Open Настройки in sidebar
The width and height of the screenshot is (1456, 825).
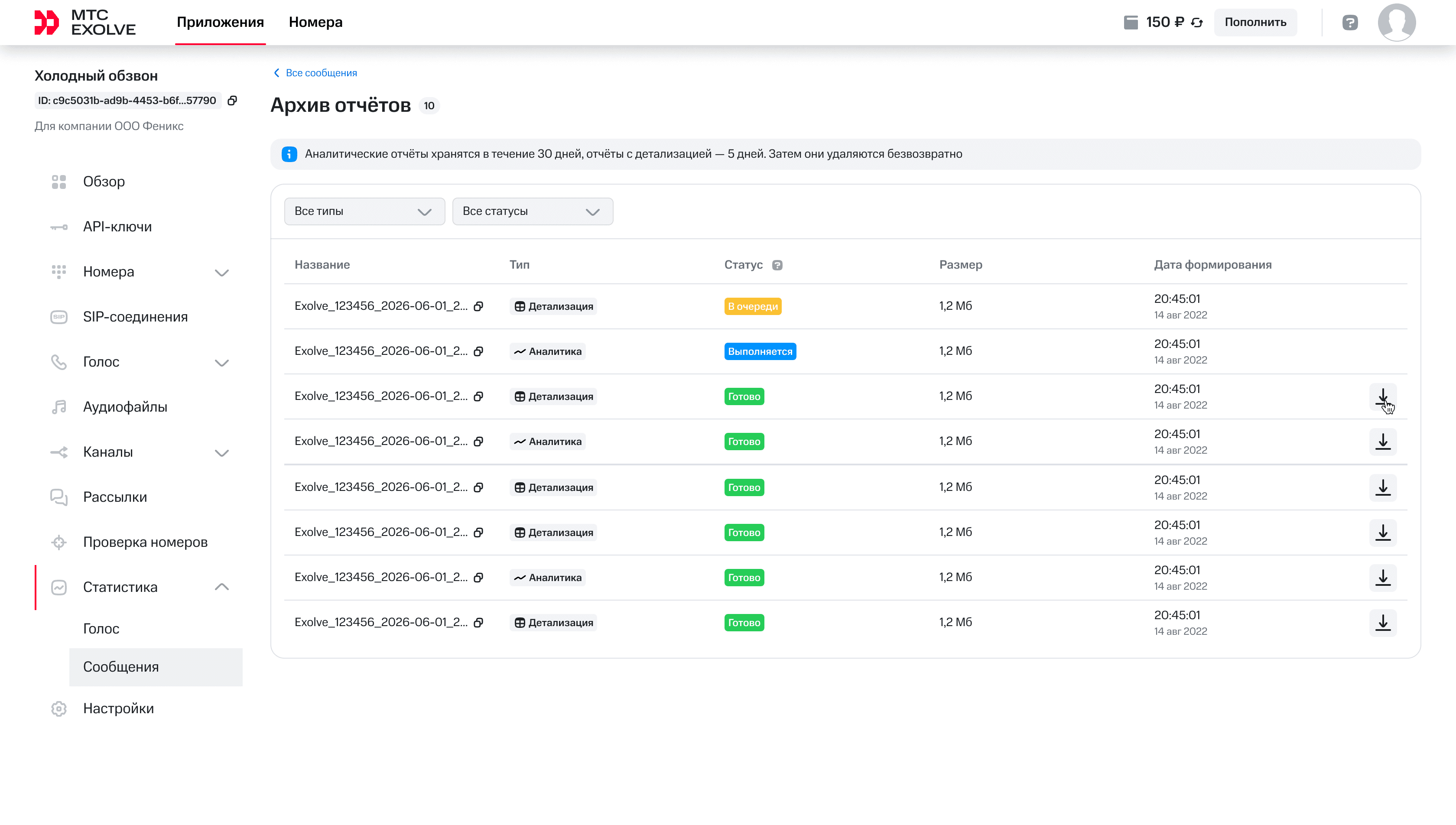pyautogui.click(x=118, y=708)
